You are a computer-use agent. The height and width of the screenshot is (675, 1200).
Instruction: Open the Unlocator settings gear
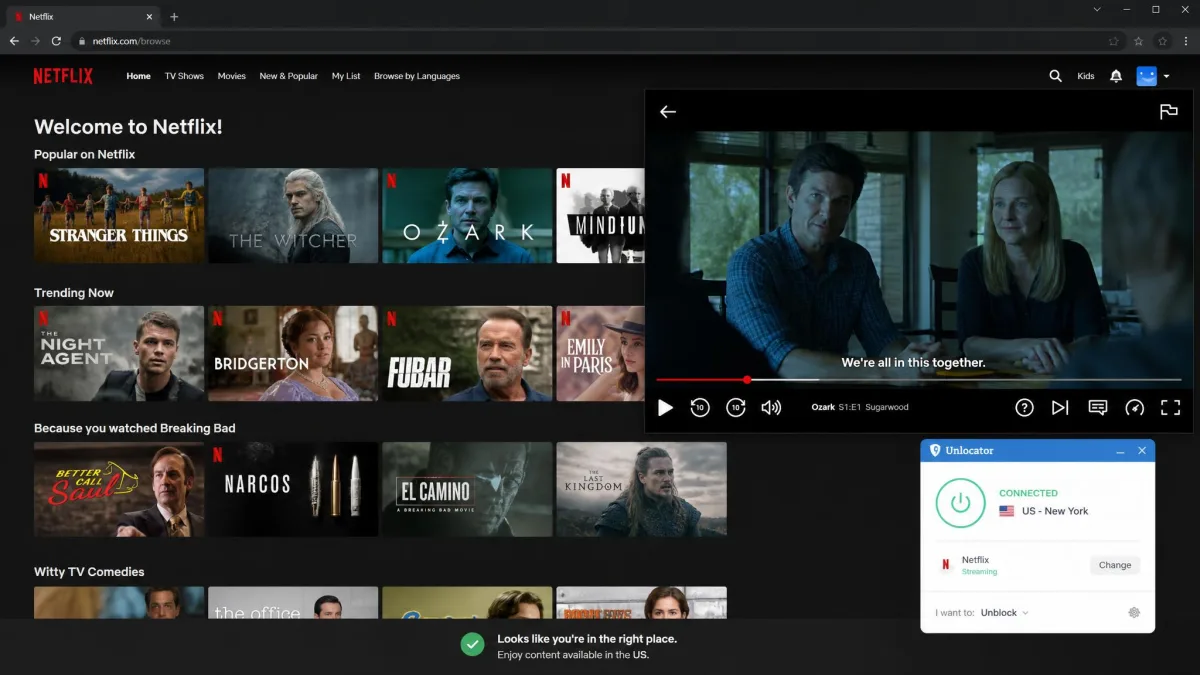pos(1134,613)
